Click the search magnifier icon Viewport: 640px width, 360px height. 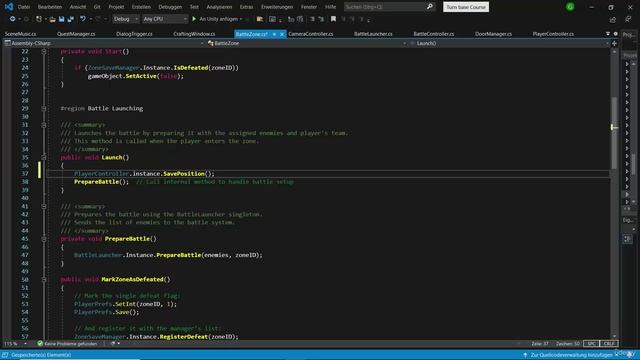(430, 7)
